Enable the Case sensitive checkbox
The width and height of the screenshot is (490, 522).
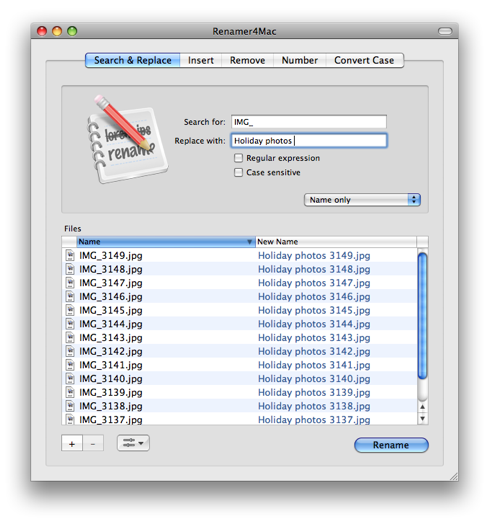pos(238,173)
